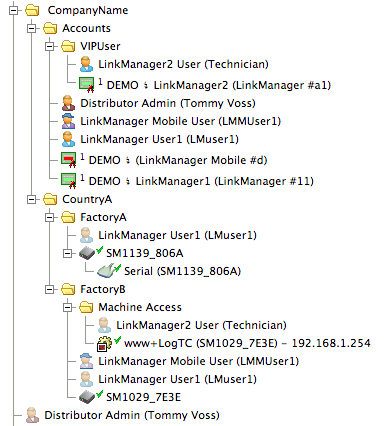The image size is (391, 426).
Task: Collapse the FactoryB node
Action: (50, 289)
